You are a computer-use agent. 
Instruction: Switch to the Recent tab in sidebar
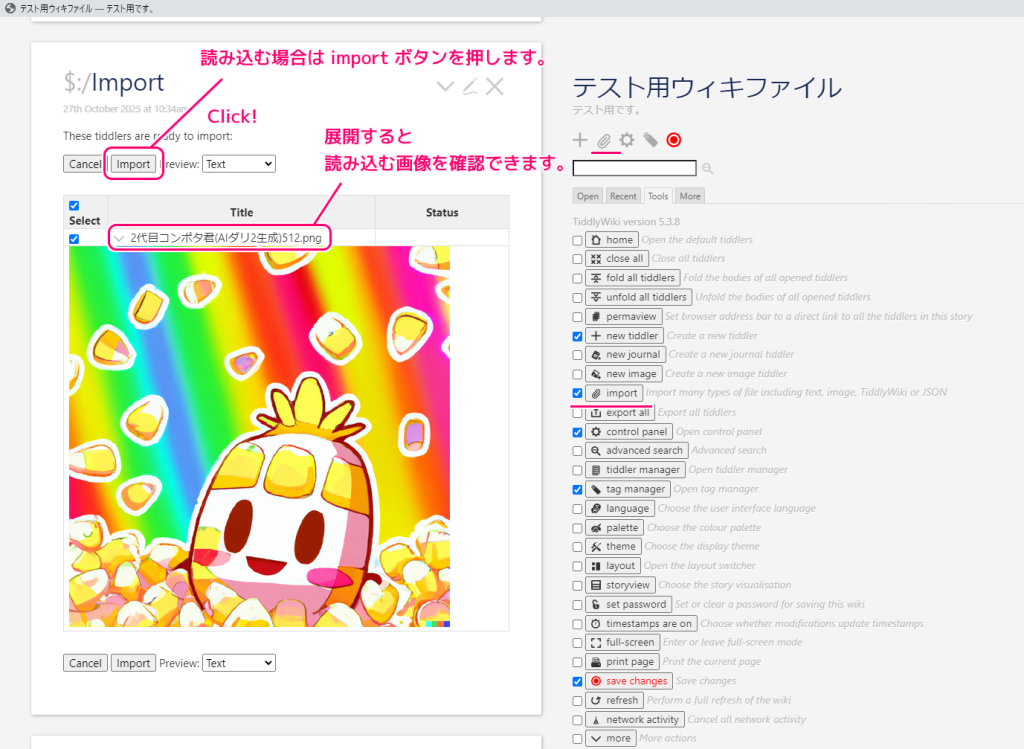coord(623,196)
